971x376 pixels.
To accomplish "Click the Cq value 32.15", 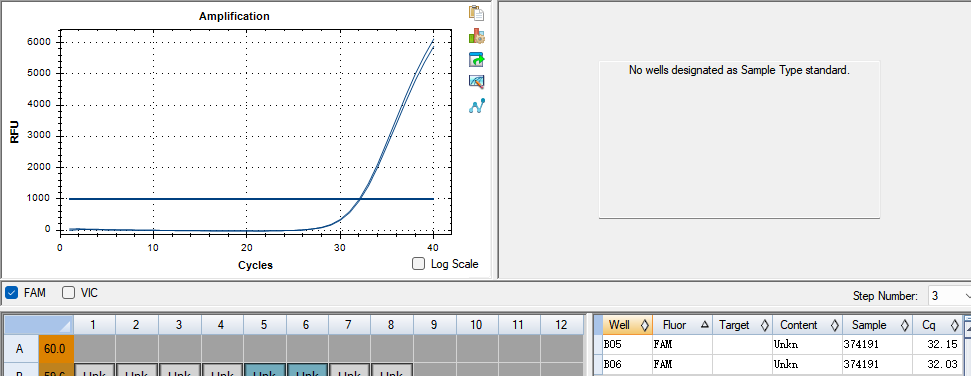I will [937, 344].
